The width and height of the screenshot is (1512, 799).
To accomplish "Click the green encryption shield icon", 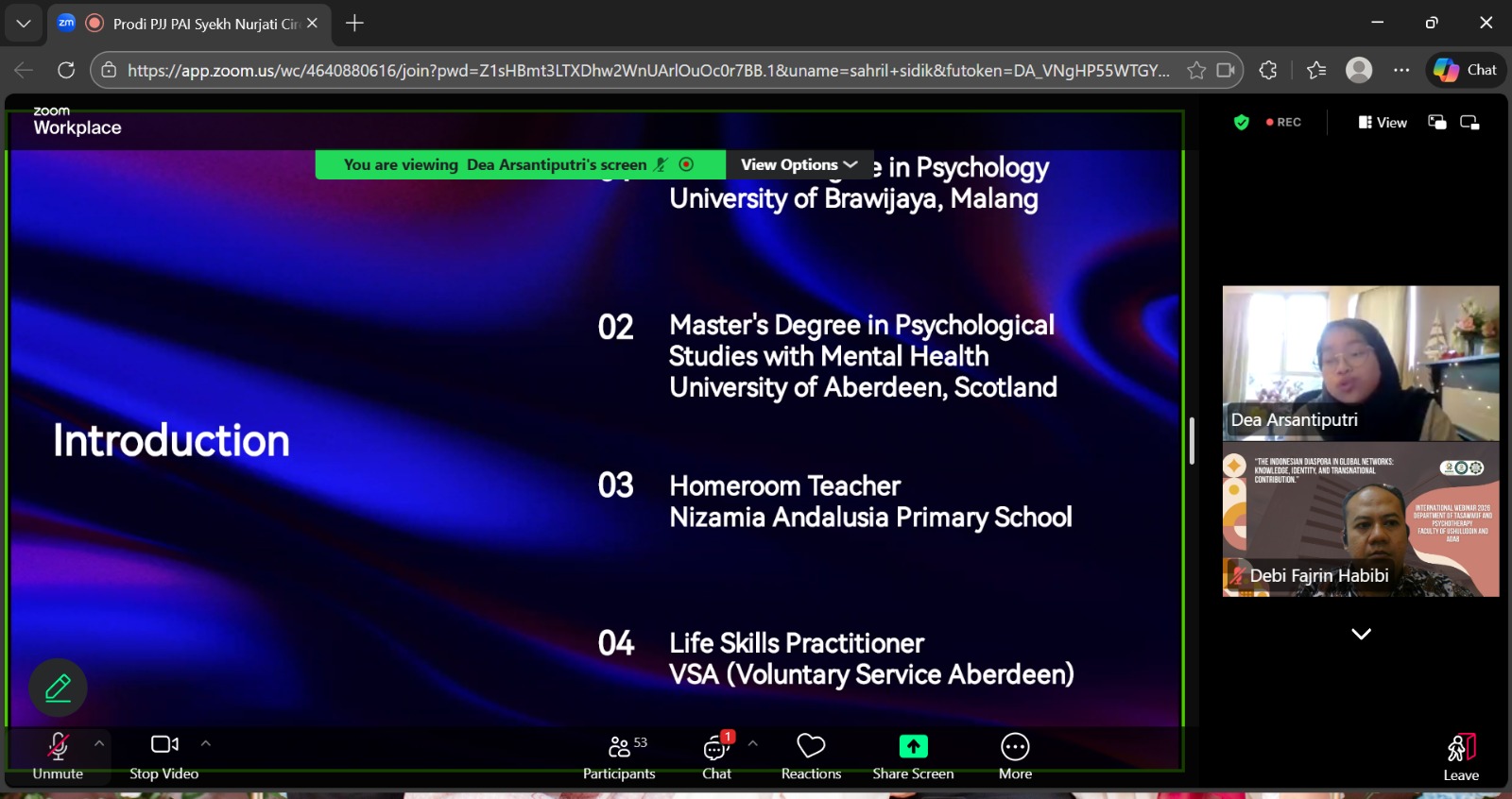I will click(1242, 122).
